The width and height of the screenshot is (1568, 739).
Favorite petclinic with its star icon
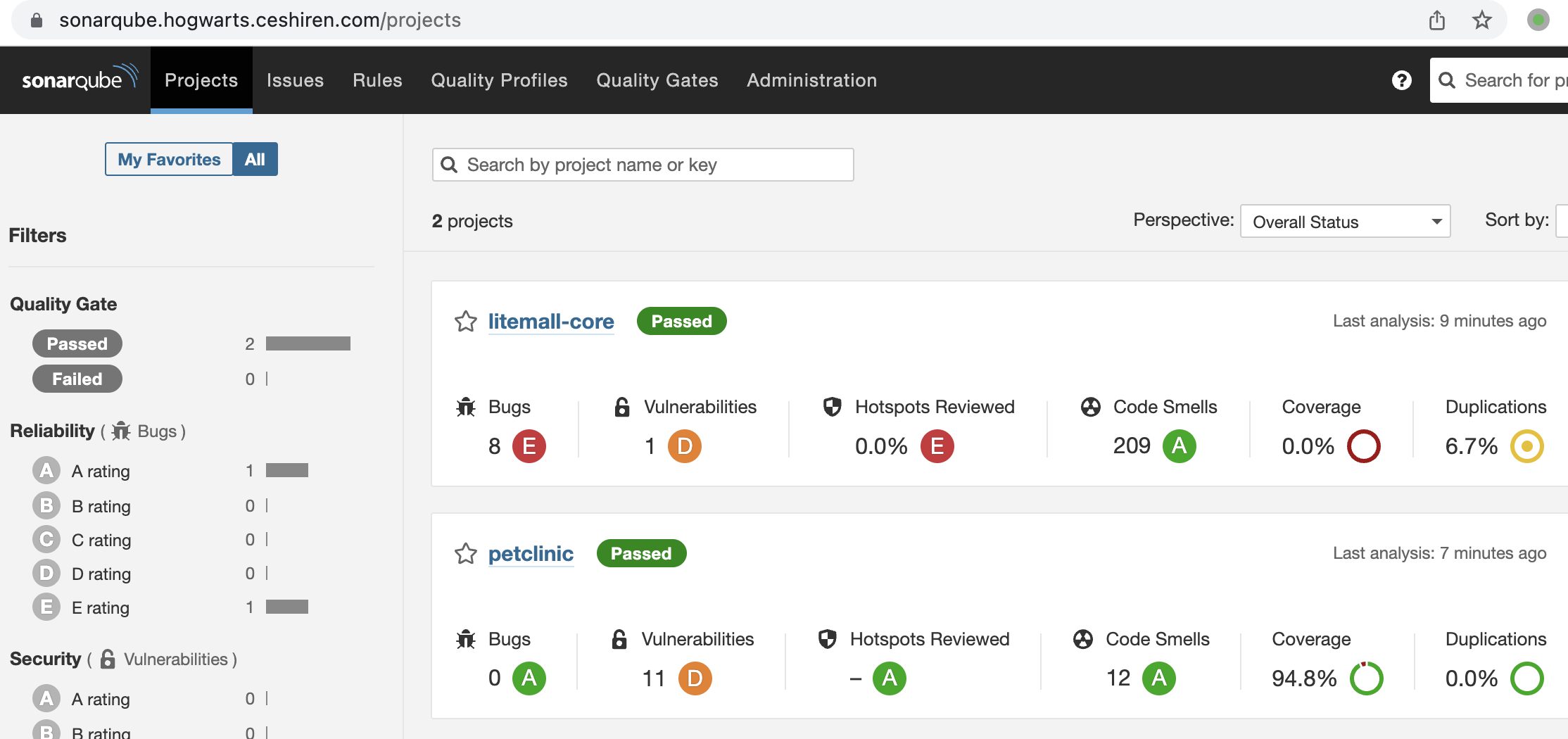[465, 554]
